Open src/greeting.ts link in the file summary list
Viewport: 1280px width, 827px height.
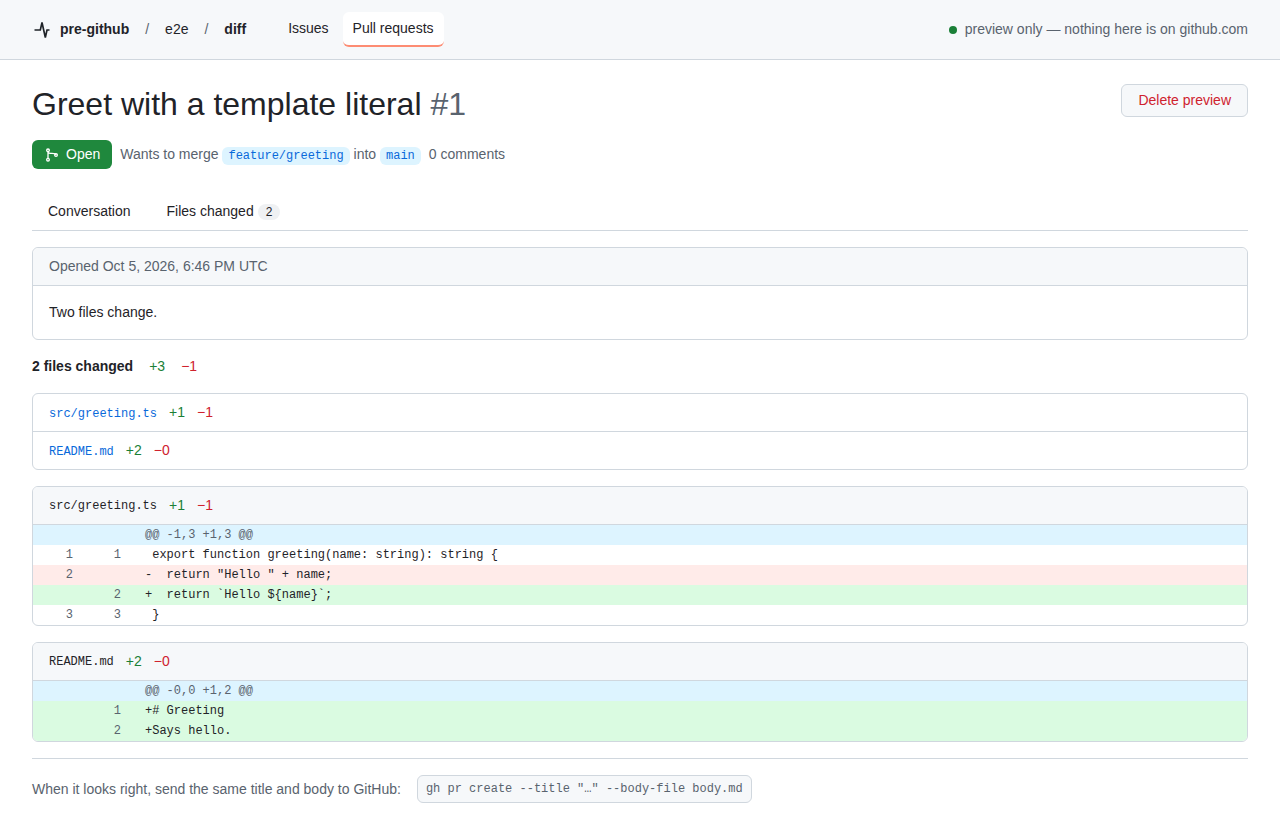(103, 413)
